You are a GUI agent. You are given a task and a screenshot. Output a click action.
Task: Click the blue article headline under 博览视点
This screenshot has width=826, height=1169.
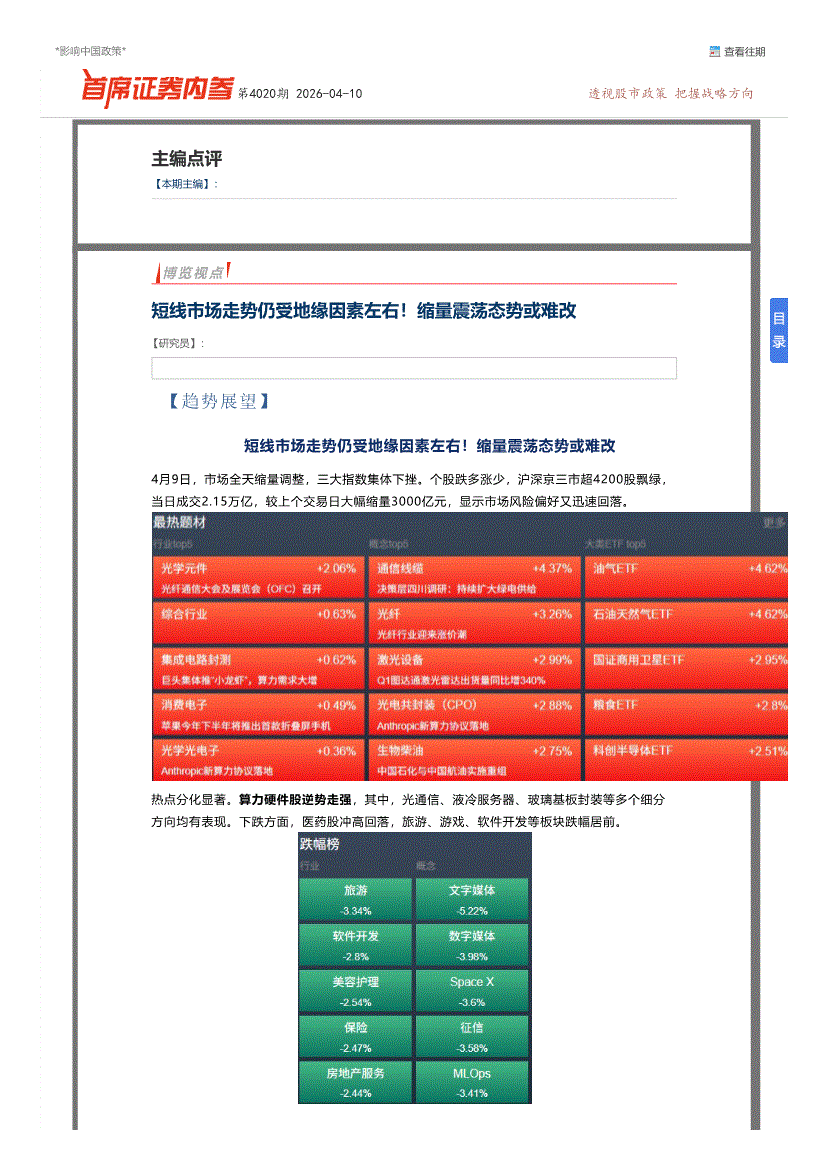coord(363,311)
